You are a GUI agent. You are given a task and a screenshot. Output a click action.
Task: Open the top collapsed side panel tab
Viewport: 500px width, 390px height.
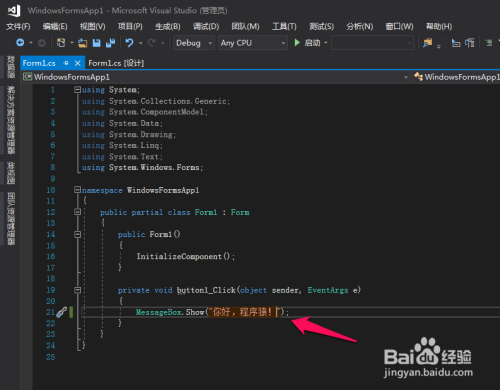pyautogui.click(x=11, y=67)
